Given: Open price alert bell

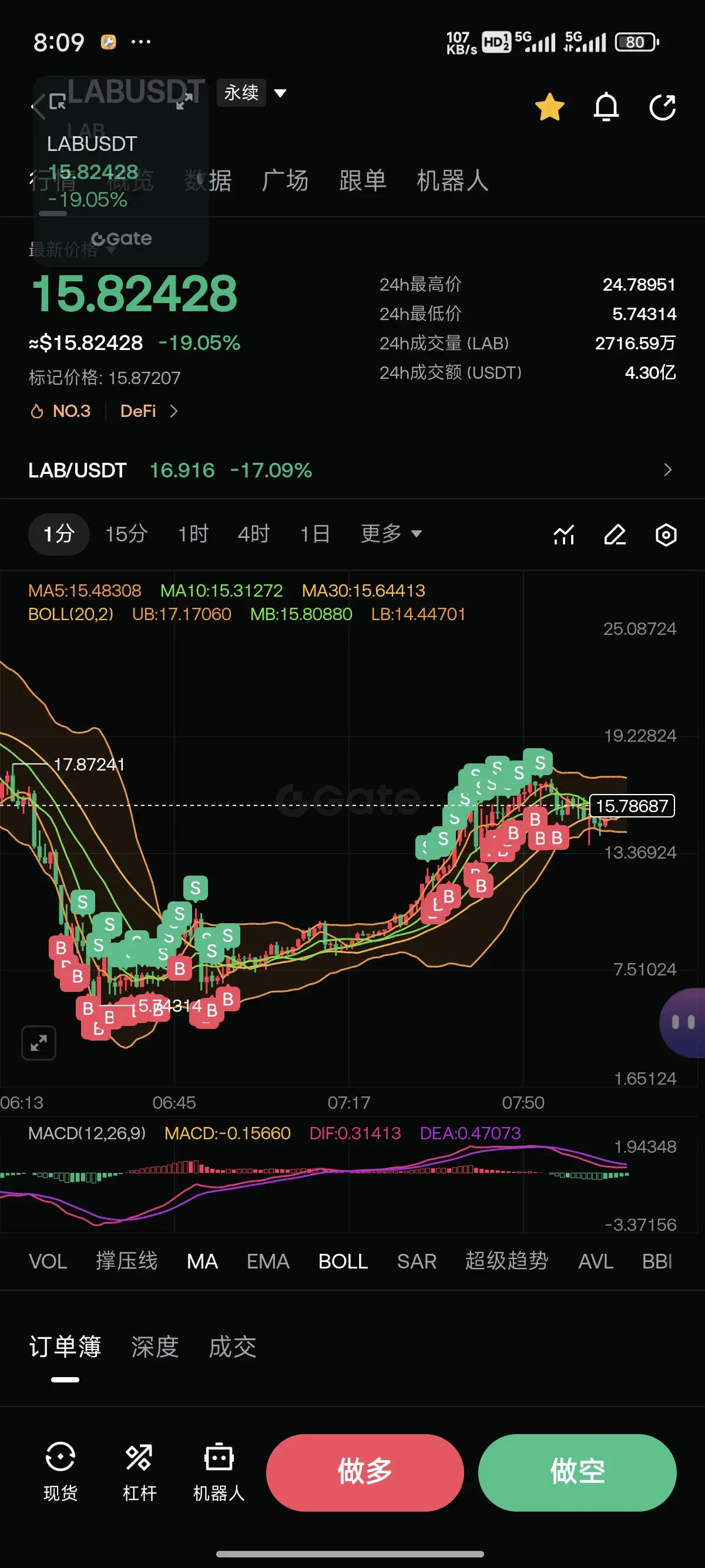Looking at the screenshot, I should point(606,107).
